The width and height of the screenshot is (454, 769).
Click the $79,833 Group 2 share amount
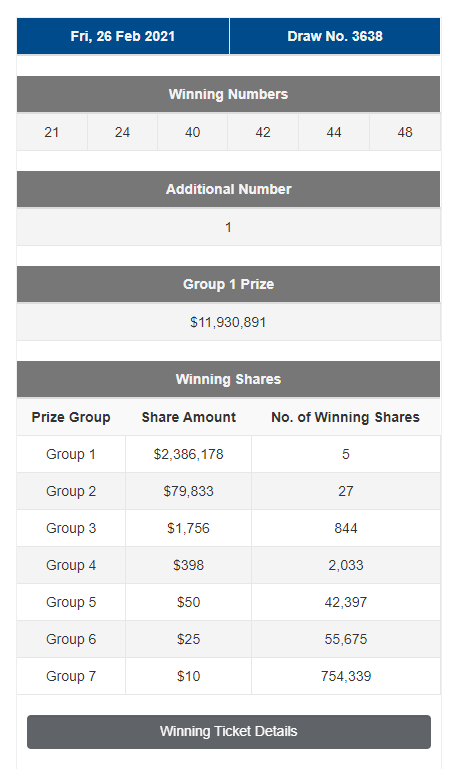click(189, 491)
